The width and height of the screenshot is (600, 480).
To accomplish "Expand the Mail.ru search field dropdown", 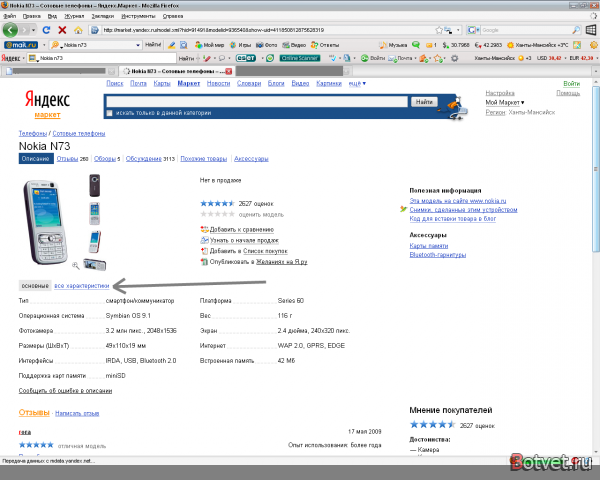I will coord(138,45).
